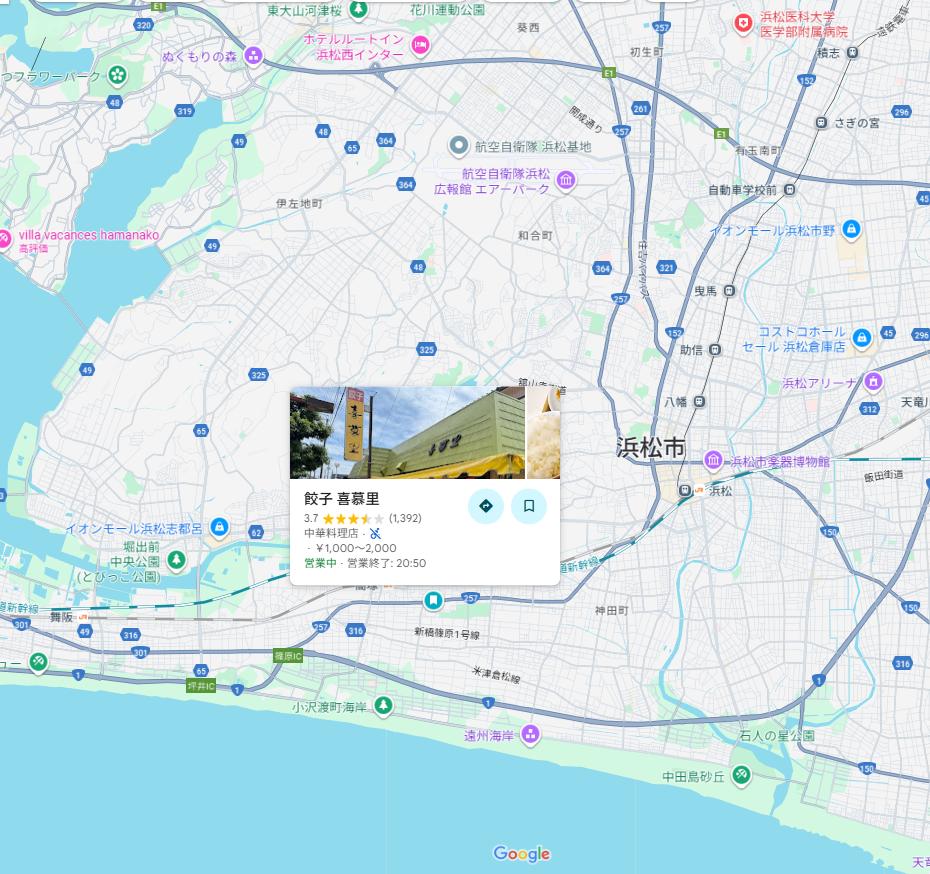Select the 浜松 train station icon
Screen dimensions: 930x874
tap(686, 490)
